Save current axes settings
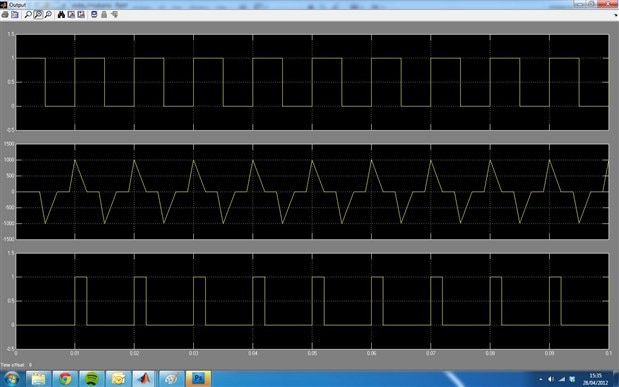The image size is (619, 387). click(71, 15)
